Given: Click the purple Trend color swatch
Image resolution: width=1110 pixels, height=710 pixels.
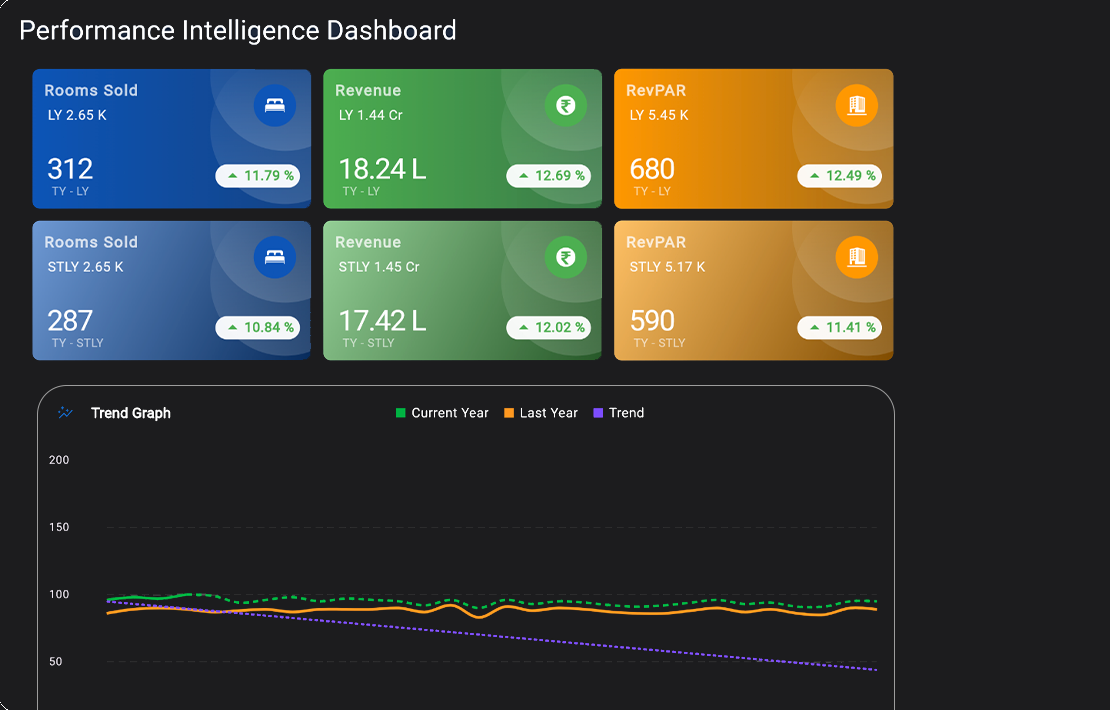Looking at the screenshot, I should pos(598,413).
